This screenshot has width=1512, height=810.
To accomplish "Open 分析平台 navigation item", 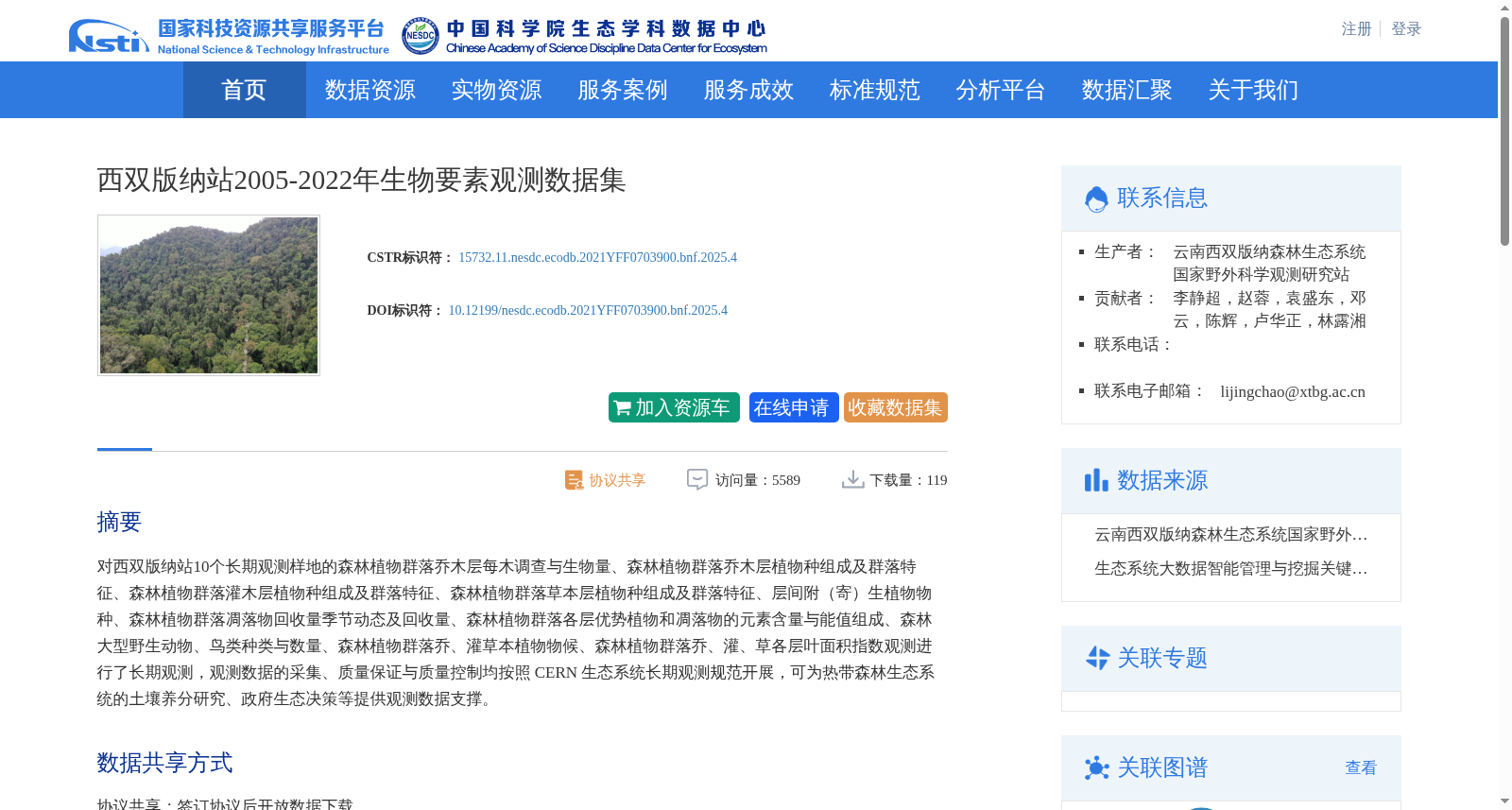I will click(x=1001, y=90).
